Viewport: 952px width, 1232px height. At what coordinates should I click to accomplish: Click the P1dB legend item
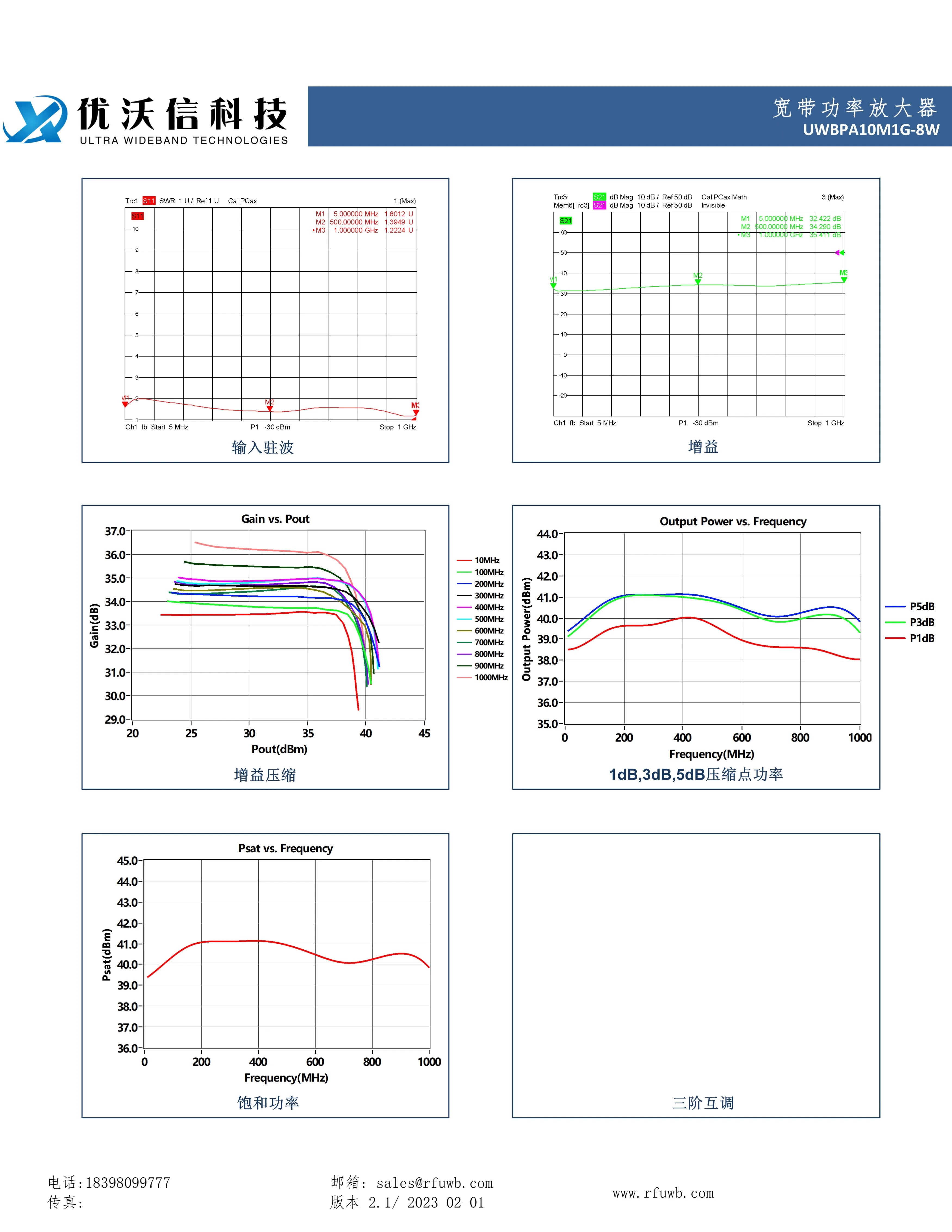pyautogui.click(x=910, y=638)
